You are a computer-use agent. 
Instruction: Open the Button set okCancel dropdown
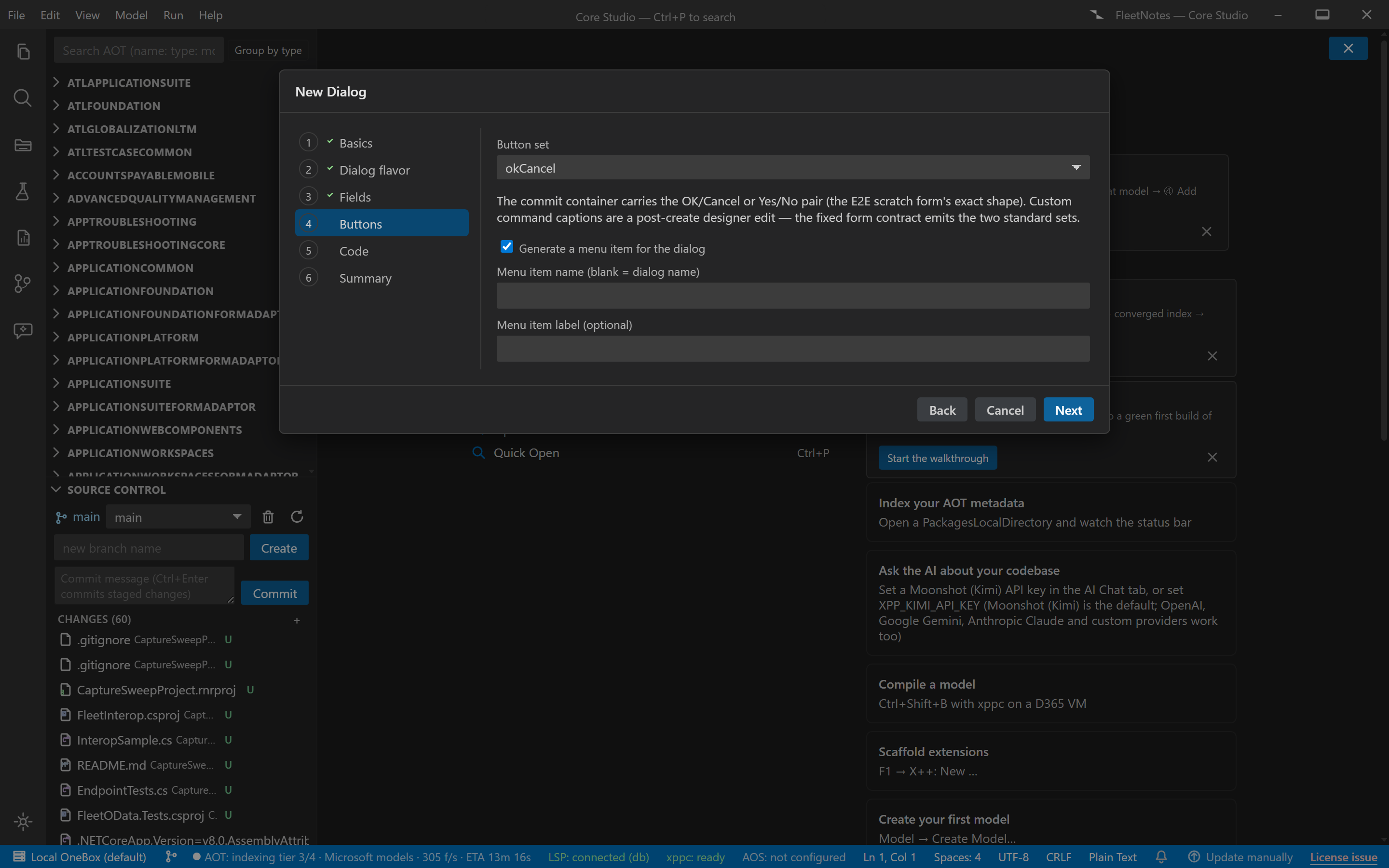tap(793, 168)
